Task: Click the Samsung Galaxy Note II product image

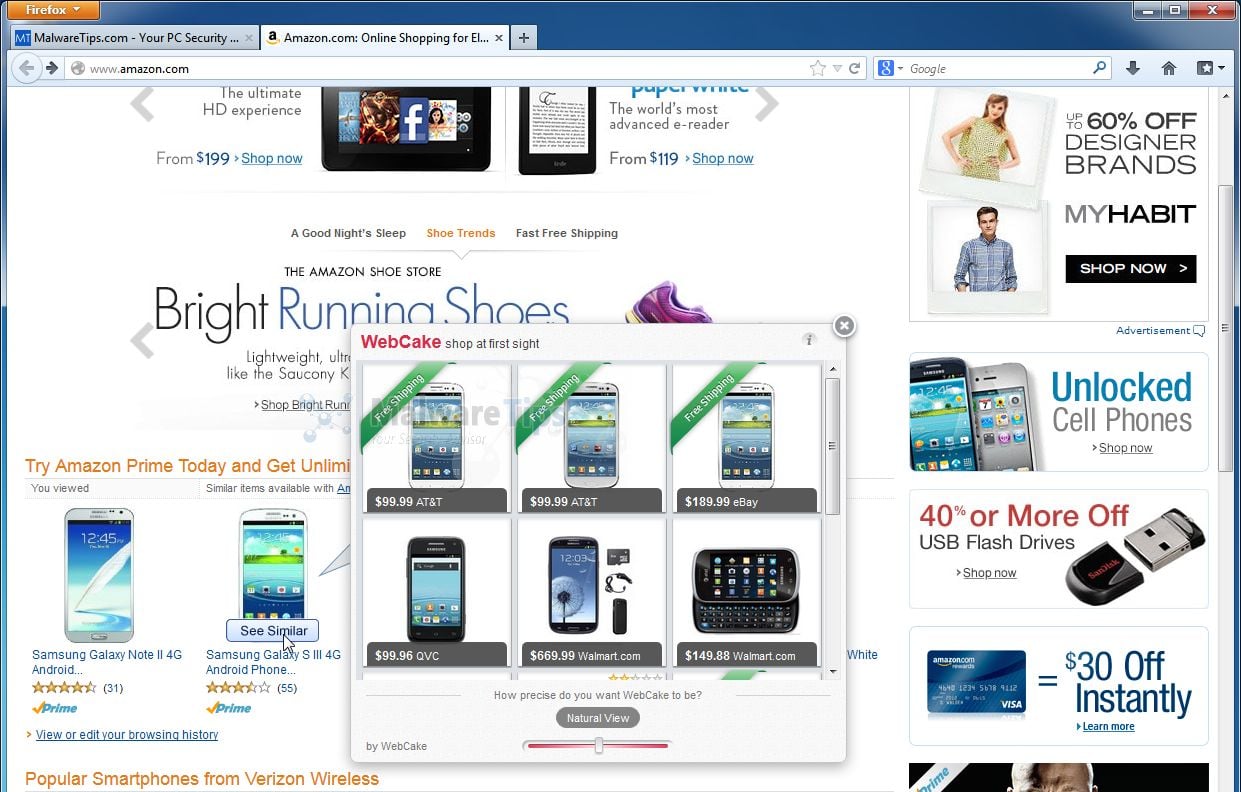Action: point(98,574)
